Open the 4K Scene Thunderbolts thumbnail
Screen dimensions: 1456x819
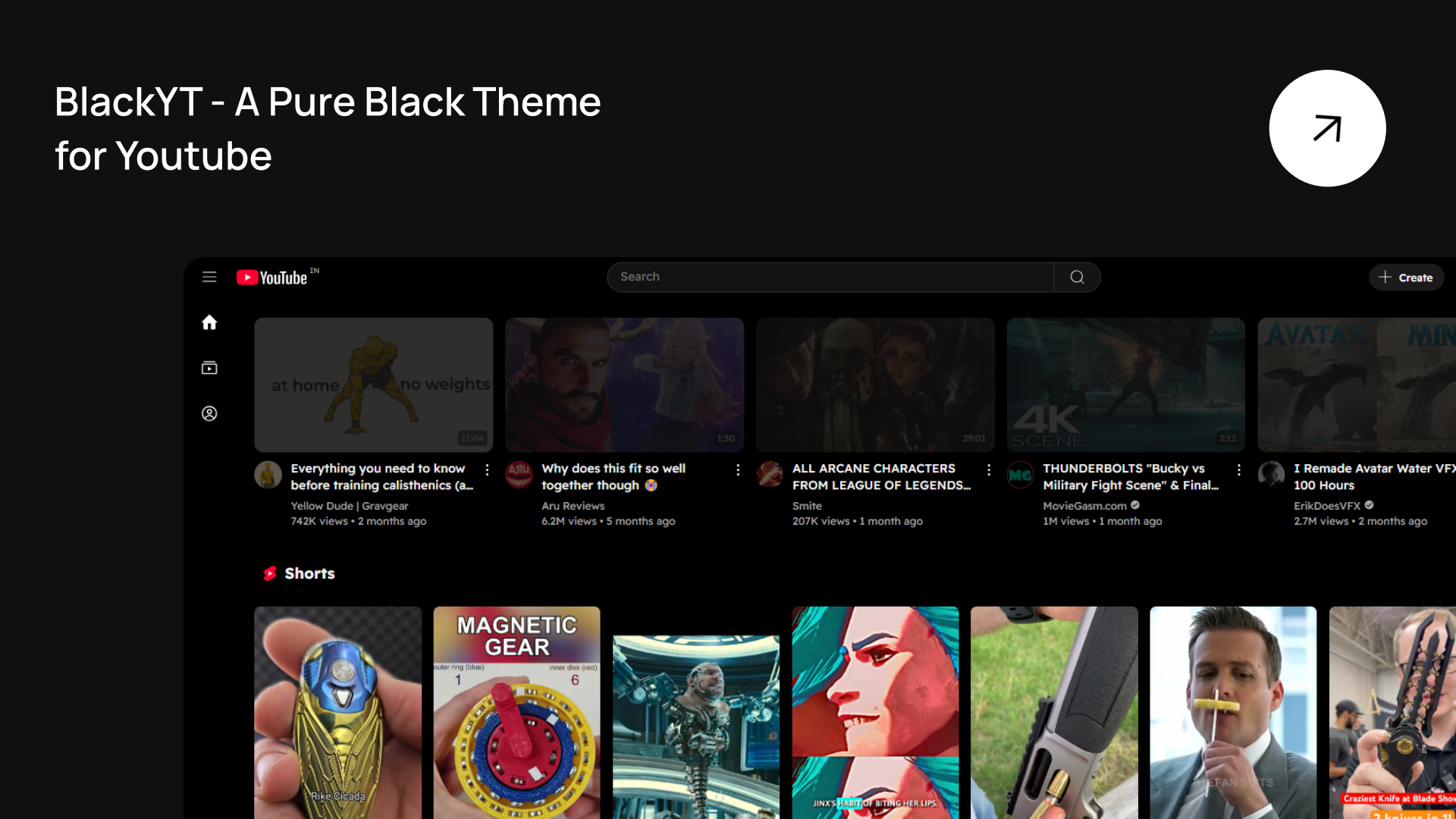coord(1126,385)
